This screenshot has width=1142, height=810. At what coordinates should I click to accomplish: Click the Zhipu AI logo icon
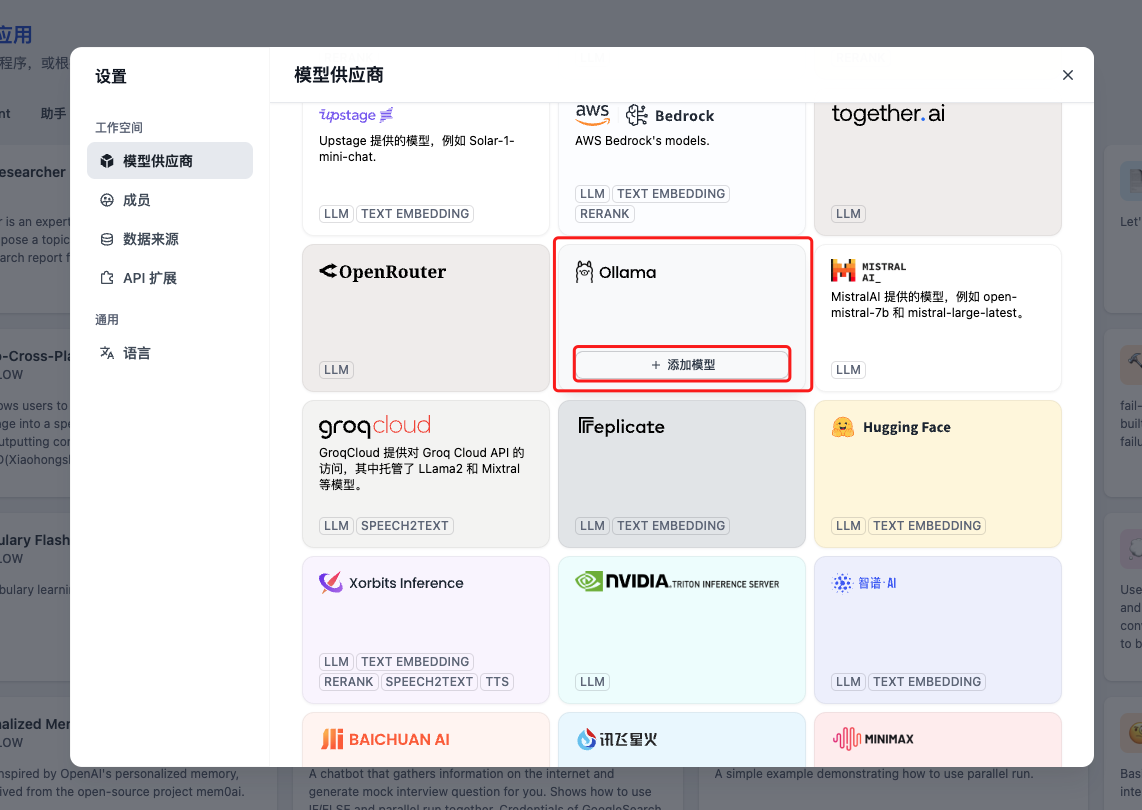coord(843,583)
